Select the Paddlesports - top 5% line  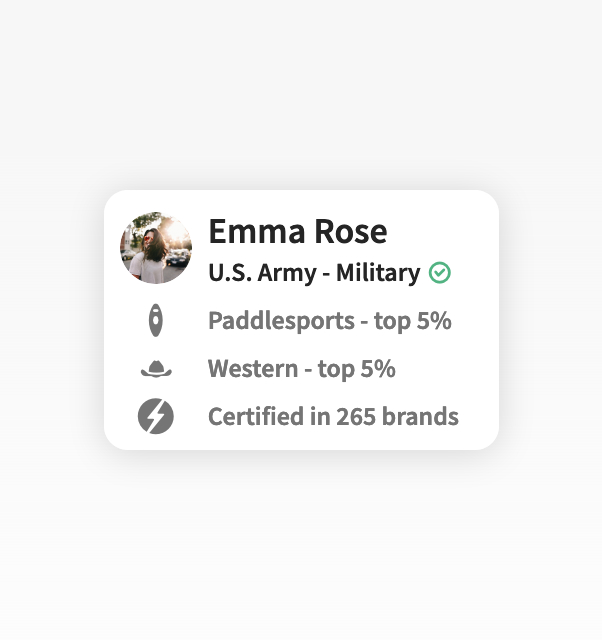330,321
